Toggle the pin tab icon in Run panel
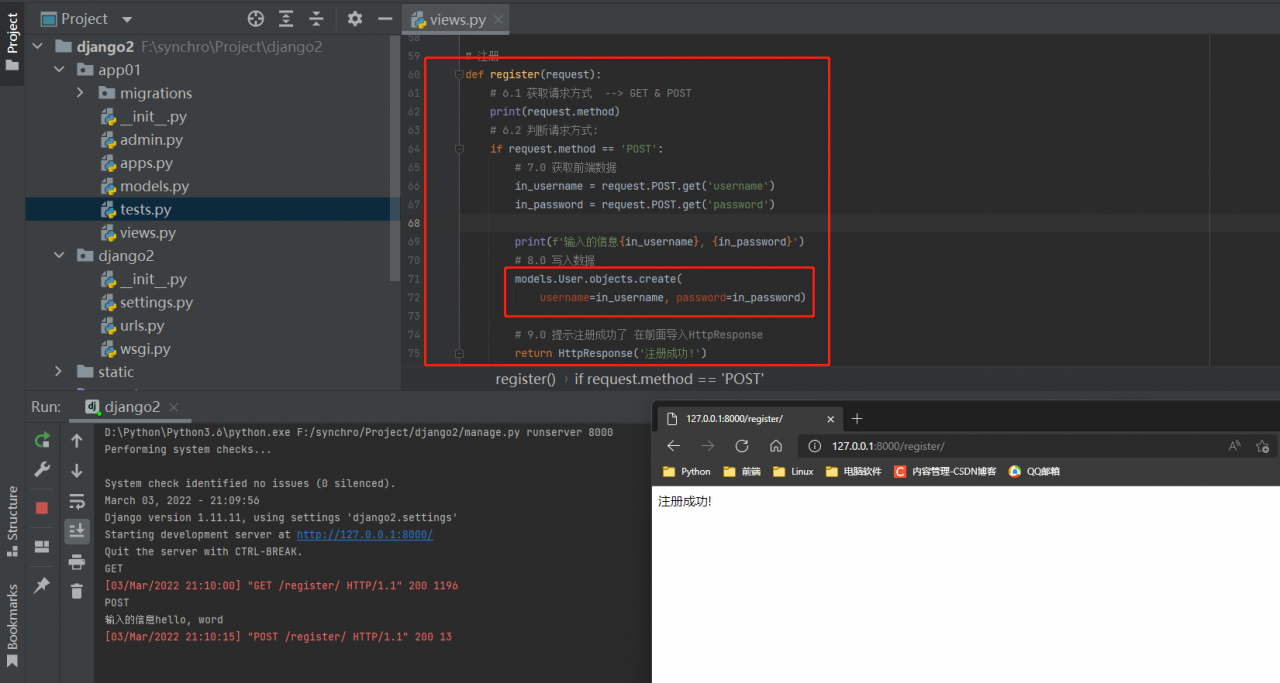 point(42,585)
